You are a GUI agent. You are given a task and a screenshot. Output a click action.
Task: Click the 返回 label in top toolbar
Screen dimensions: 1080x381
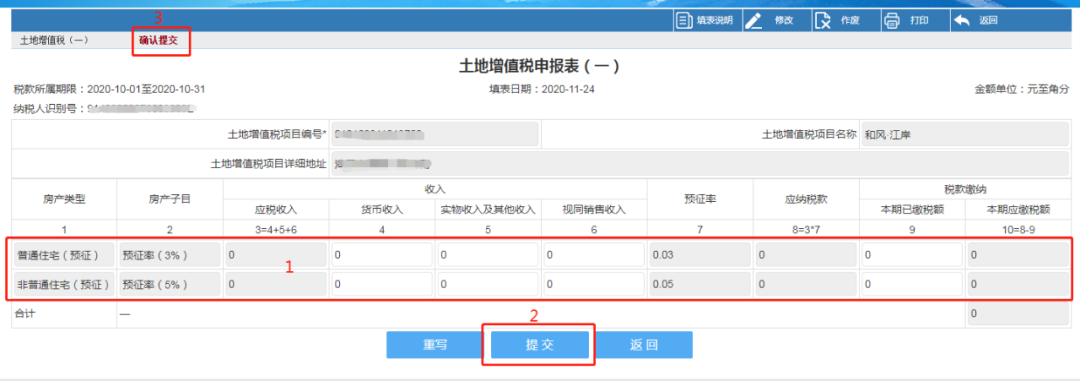988,21
